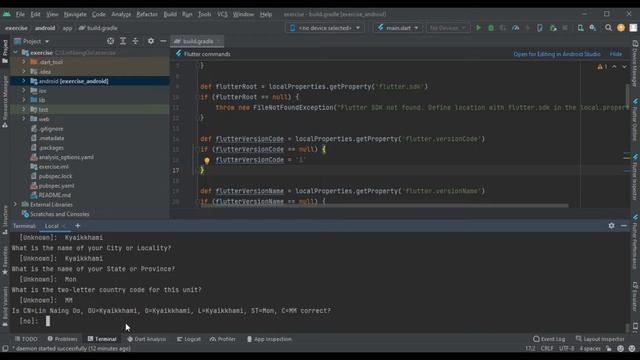The width and height of the screenshot is (640, 360).
Task: Open the Logcat tool window
Action: click(x=189, y=339)
